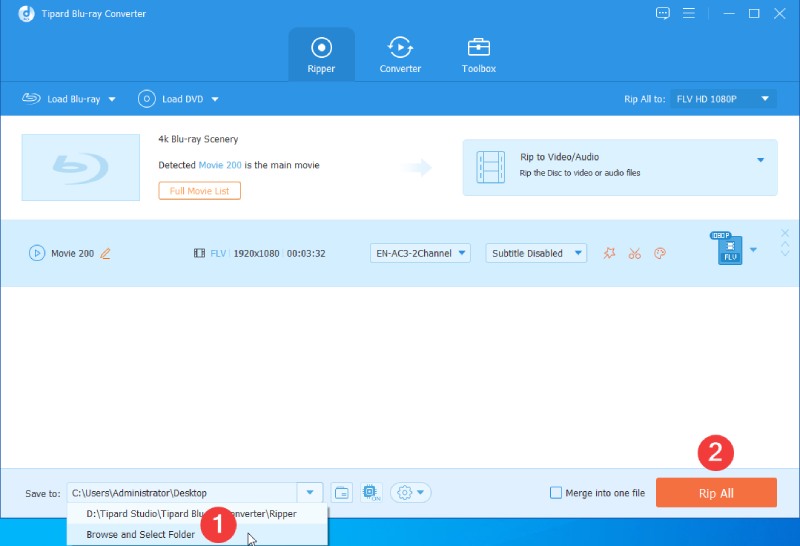Click the film strip icon in Rip to Video/Audio
The width and height of the screenshot is (800, 546).
pos(490,167)
